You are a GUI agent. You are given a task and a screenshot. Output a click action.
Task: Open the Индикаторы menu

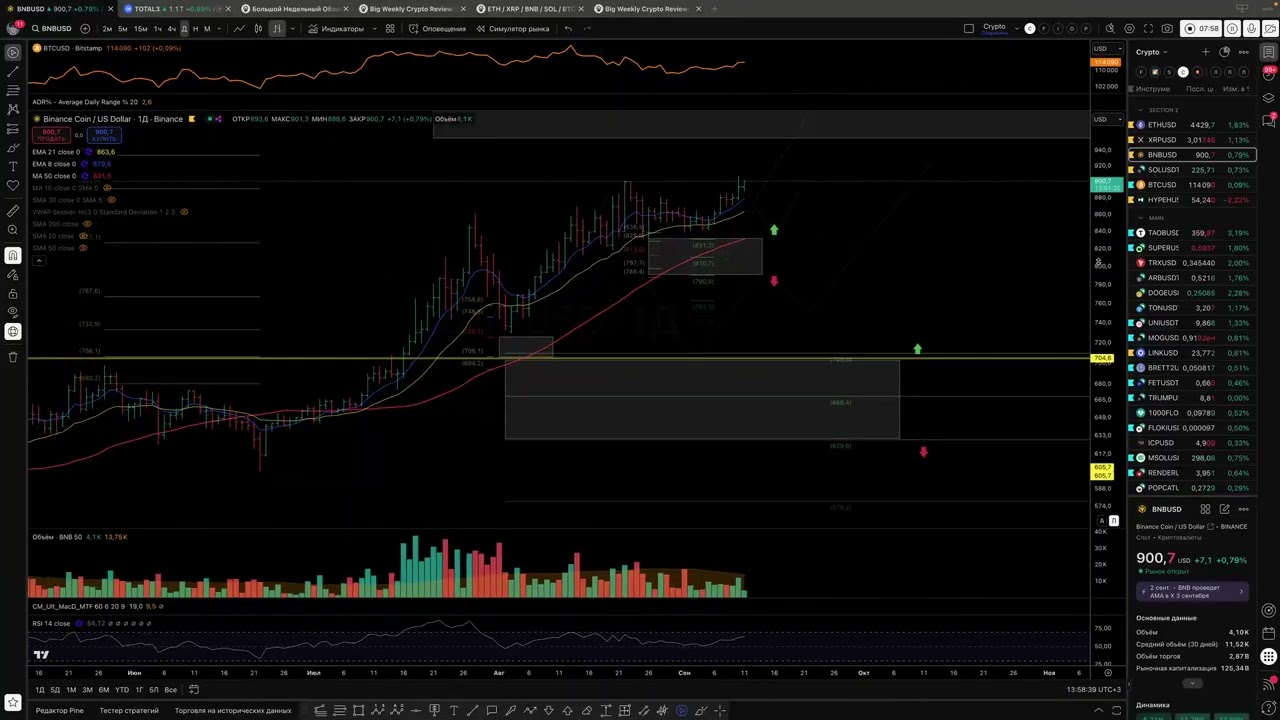[x=336, y=29]
